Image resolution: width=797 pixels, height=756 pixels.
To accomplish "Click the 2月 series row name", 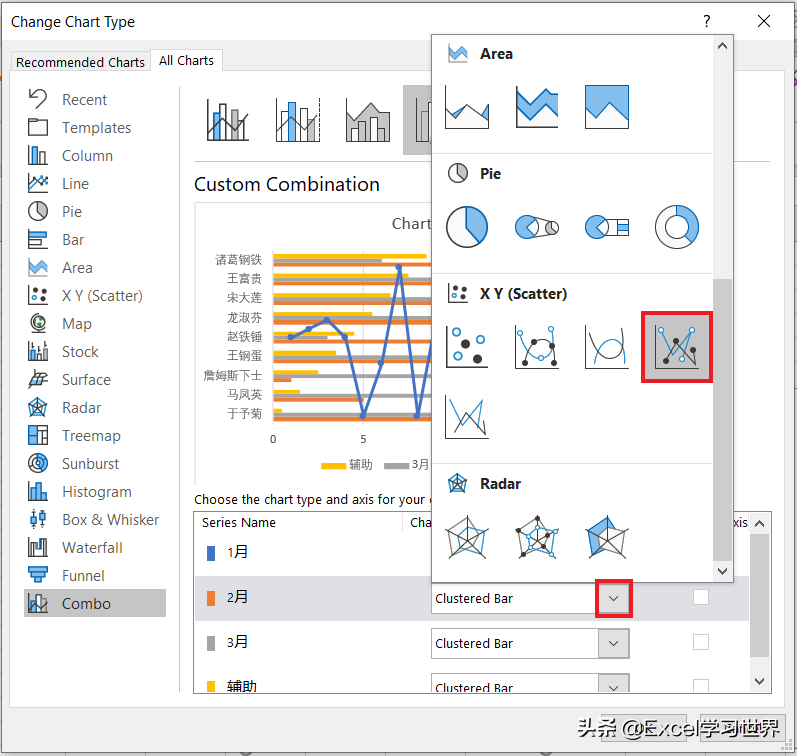I will click(237, 597).
